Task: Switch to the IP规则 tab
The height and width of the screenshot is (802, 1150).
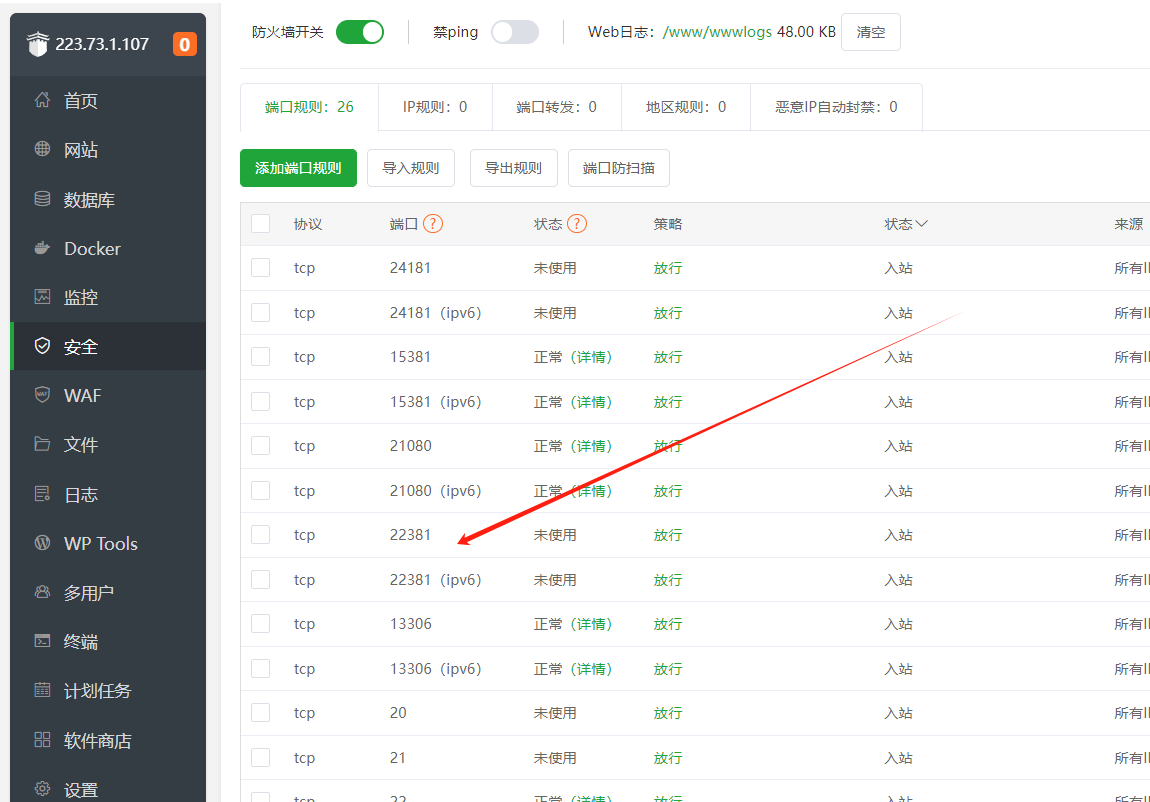Action: 435,107
